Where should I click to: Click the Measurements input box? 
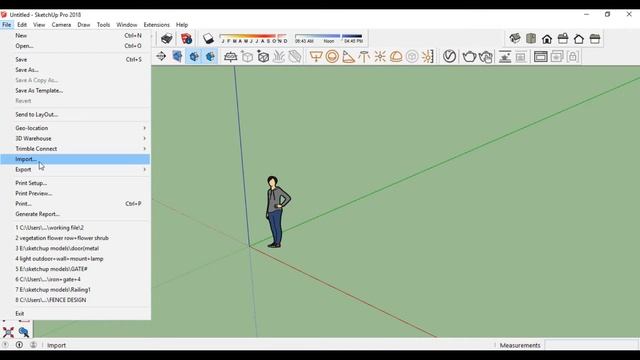click(591, 345)
